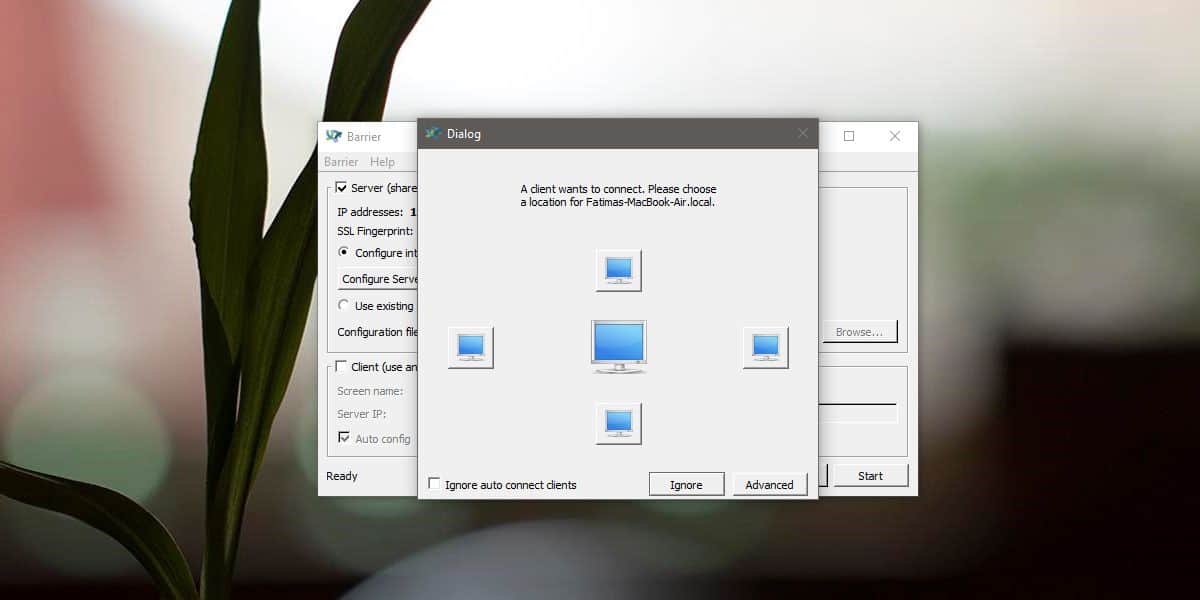Click the Browse... button
Viewport: 1200px width, 600px height.
859,332
